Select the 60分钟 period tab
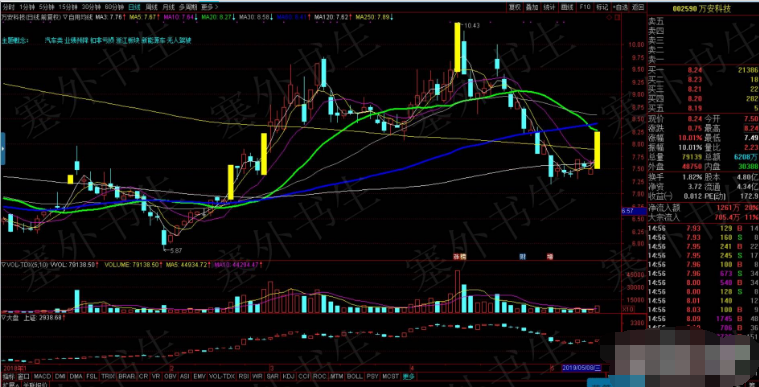Screen dimensions: 759x387 click(x=114, y=7)
